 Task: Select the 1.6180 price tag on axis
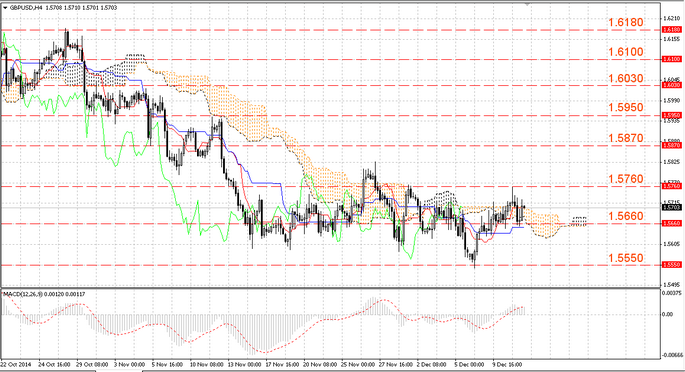tap(672, 29)
